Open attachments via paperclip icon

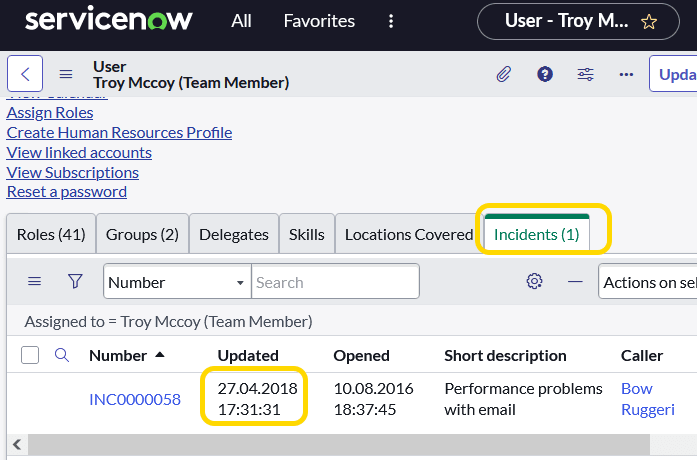[504, 74]
